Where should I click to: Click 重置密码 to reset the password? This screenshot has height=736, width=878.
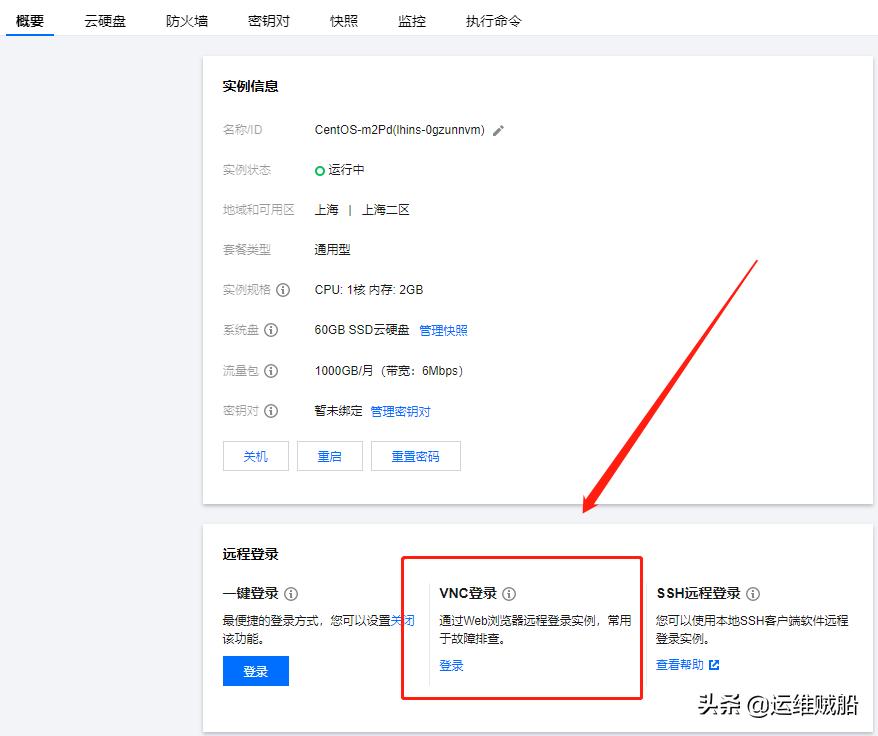point(415,455)
